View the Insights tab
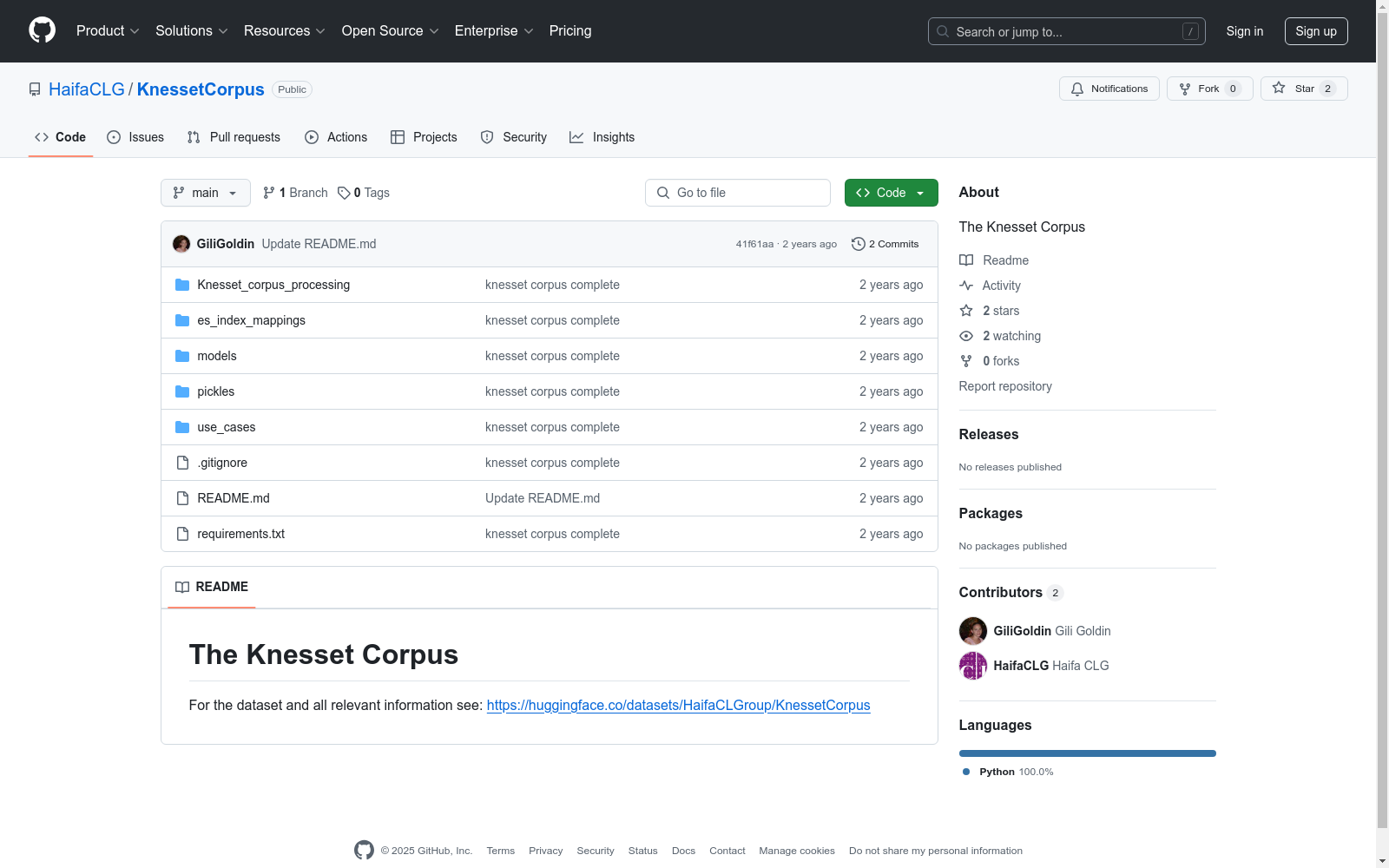The image size is (1389, 868). coord(602,137)
